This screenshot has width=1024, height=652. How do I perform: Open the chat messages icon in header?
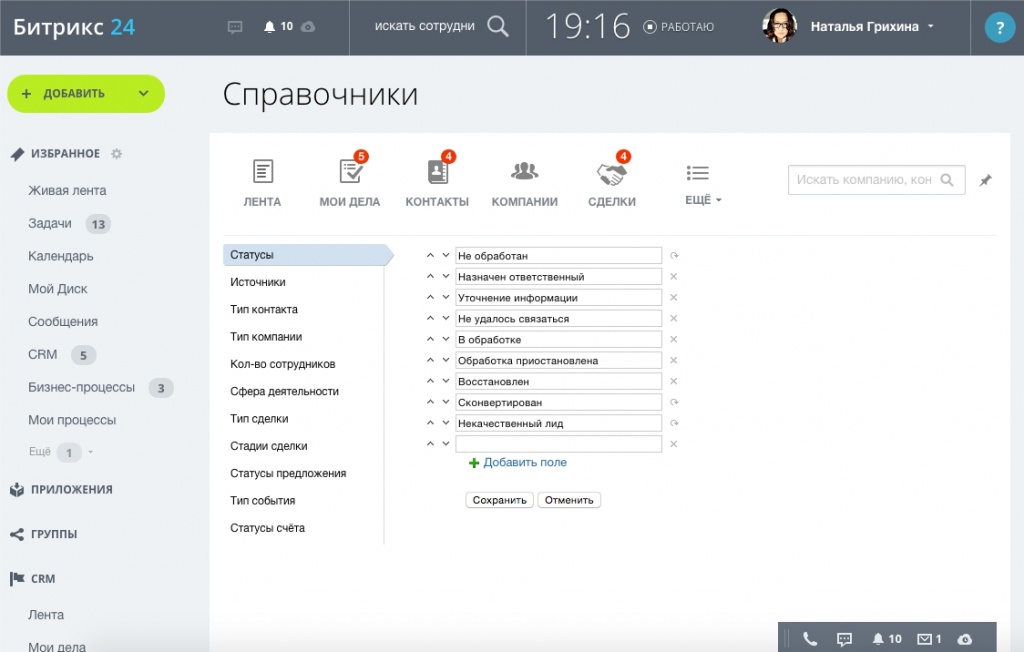pos(235,27)
